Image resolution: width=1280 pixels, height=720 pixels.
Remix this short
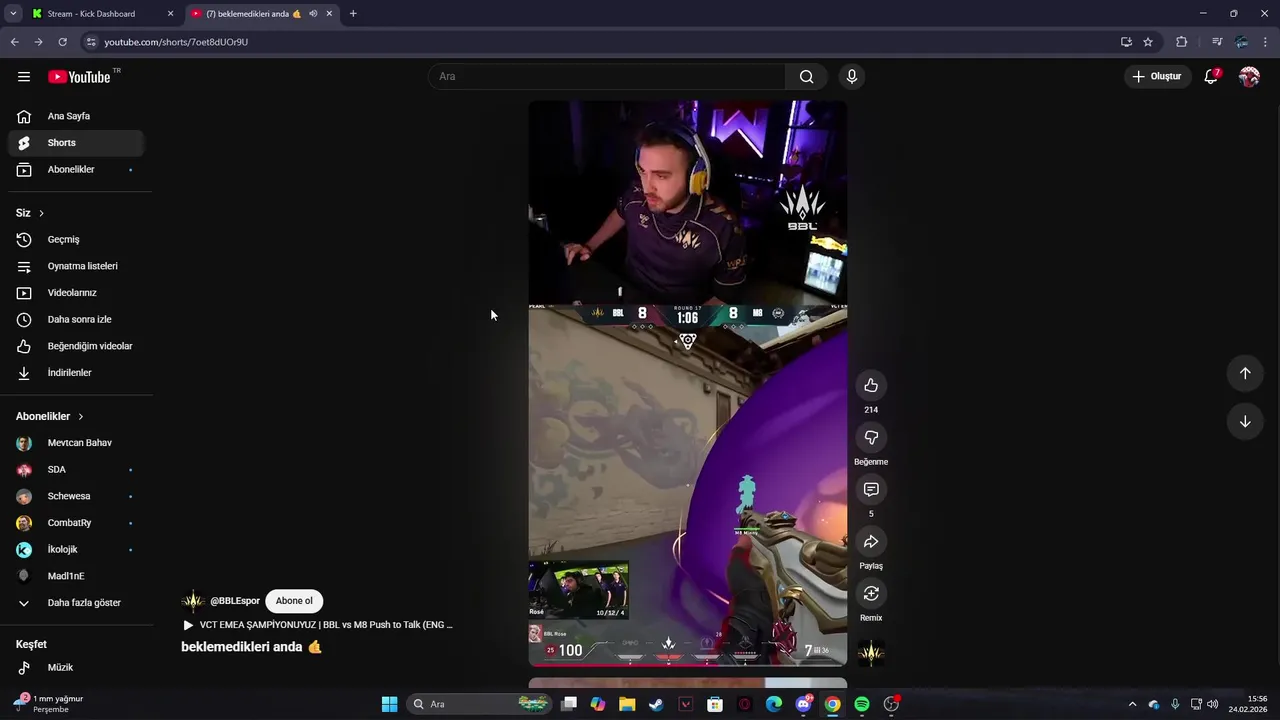[871, 594]
